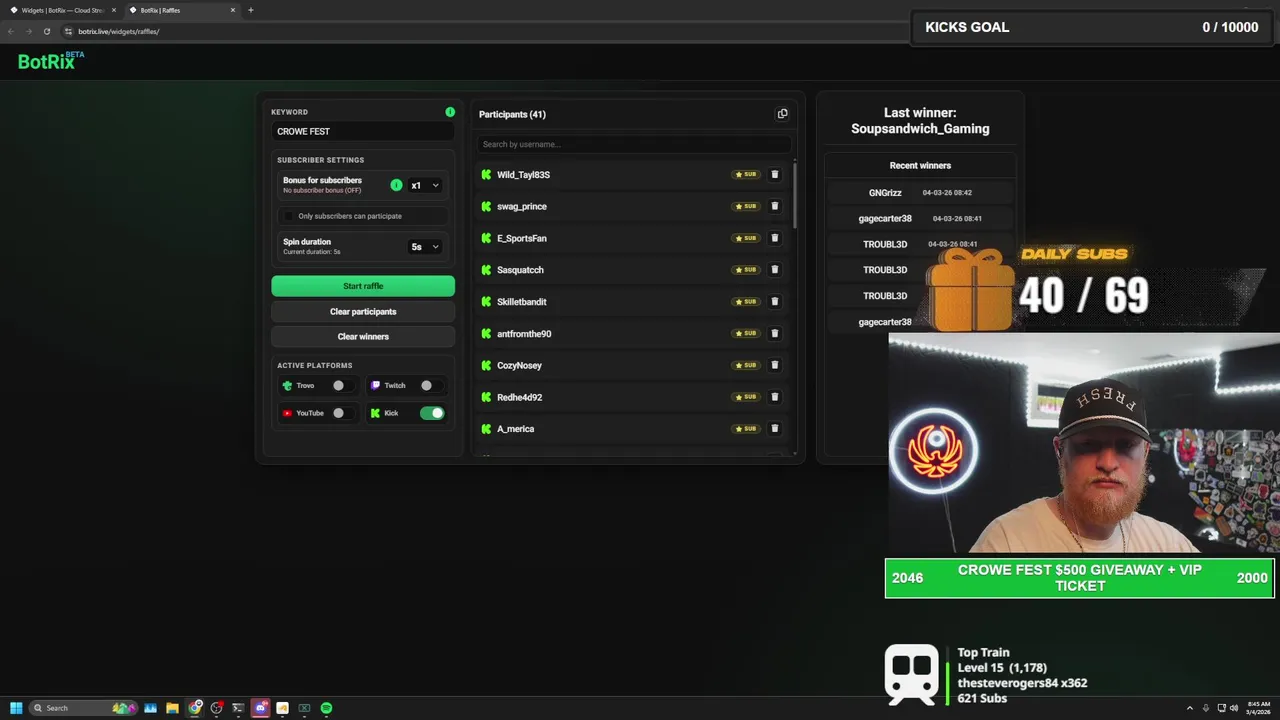Close the Widgets | BotRix tab
Image resolution: width=1280 pixels, height=720 pixels.
tap(114, 10)
